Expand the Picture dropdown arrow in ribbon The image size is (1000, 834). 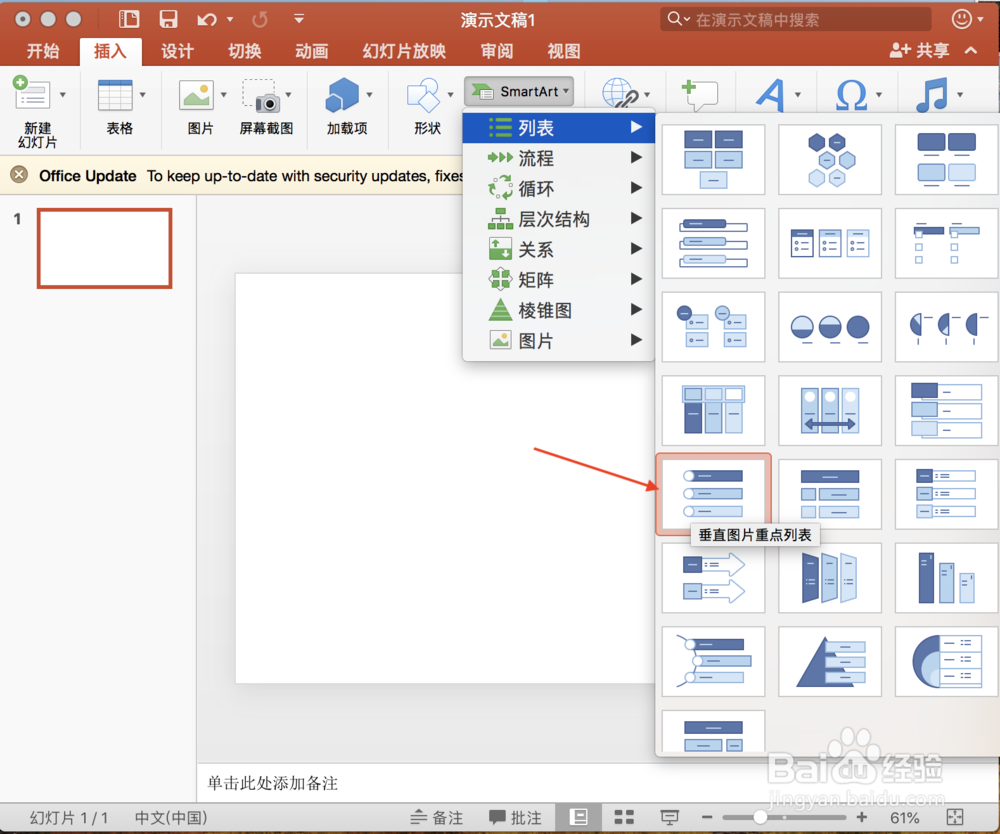(223, 95)
